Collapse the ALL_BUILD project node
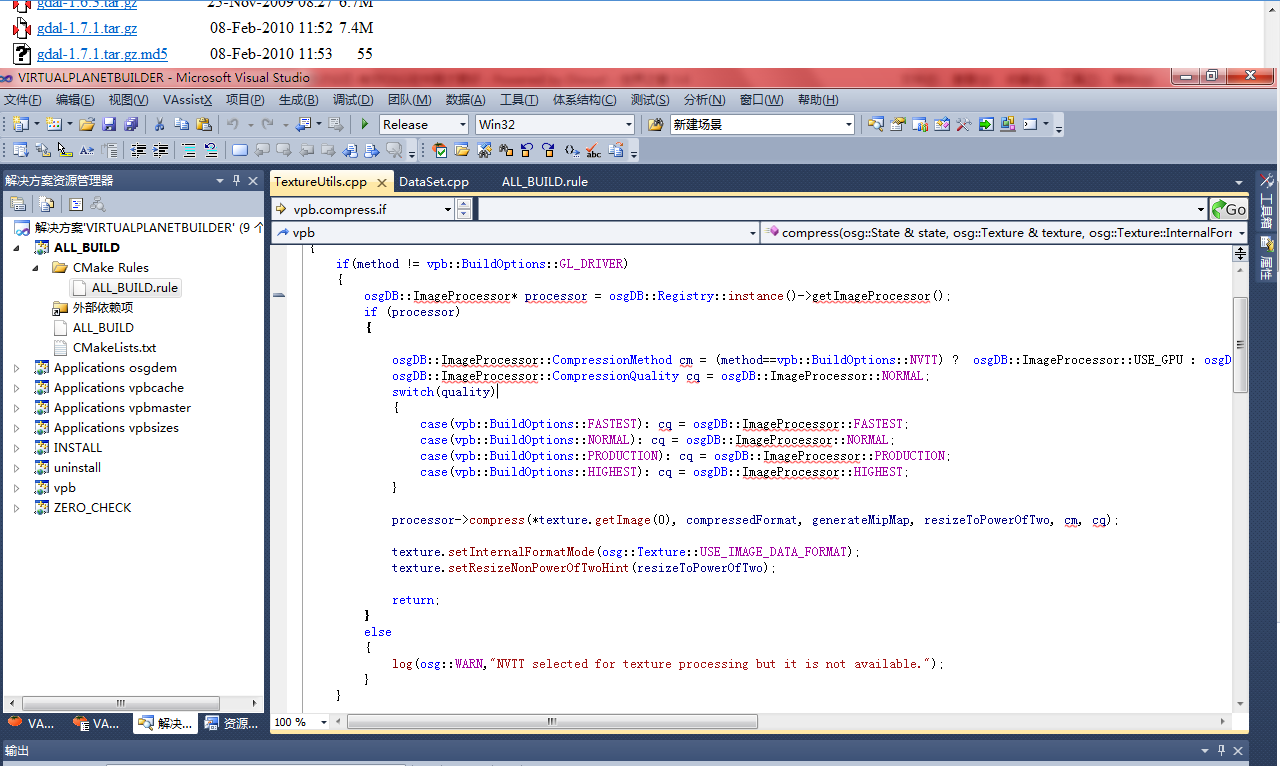The width and height of the screenshot is (1280, 766). tap(16, 248)
